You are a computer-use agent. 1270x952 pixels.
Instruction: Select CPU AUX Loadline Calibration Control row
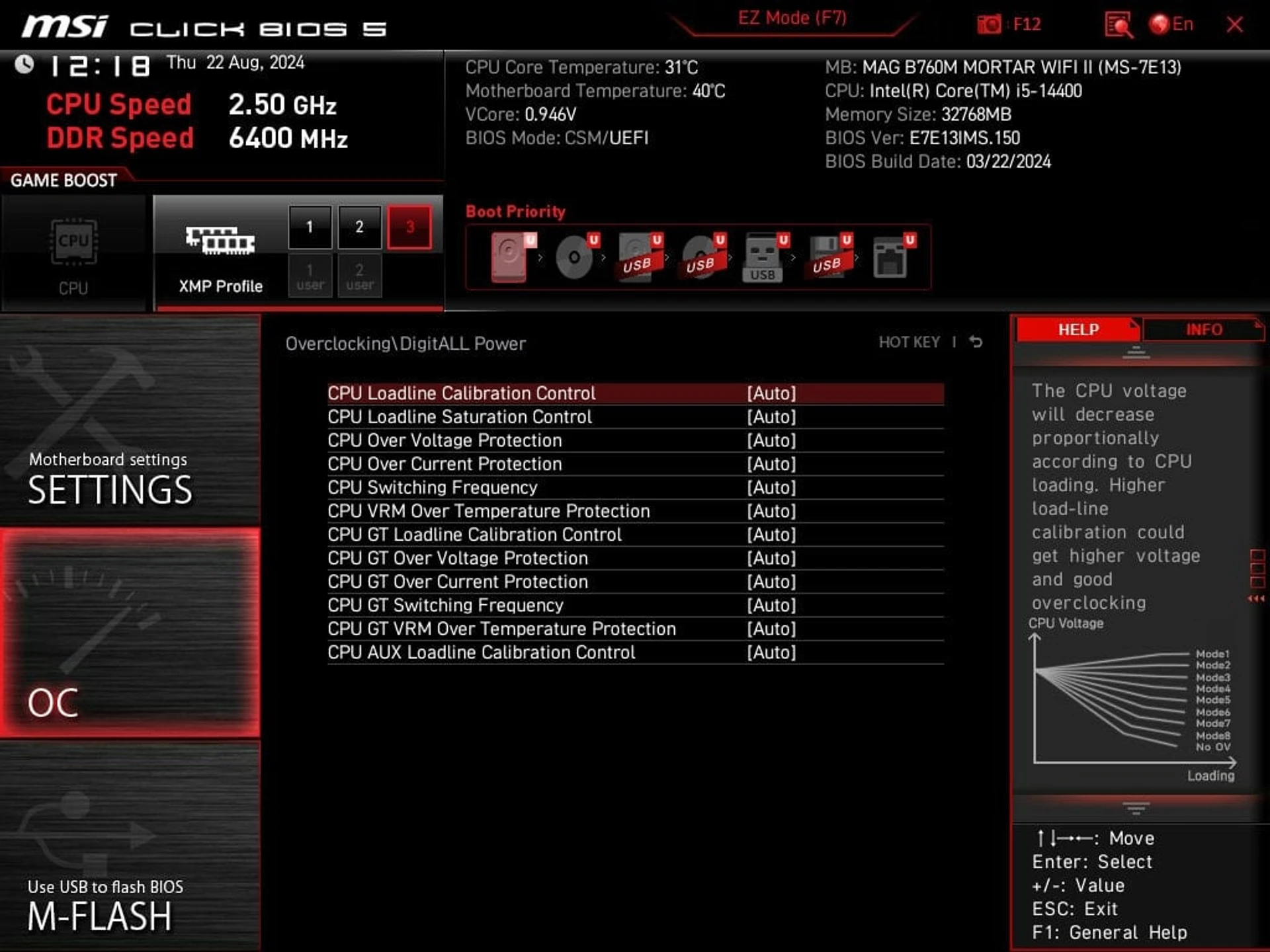click(635, 653)
